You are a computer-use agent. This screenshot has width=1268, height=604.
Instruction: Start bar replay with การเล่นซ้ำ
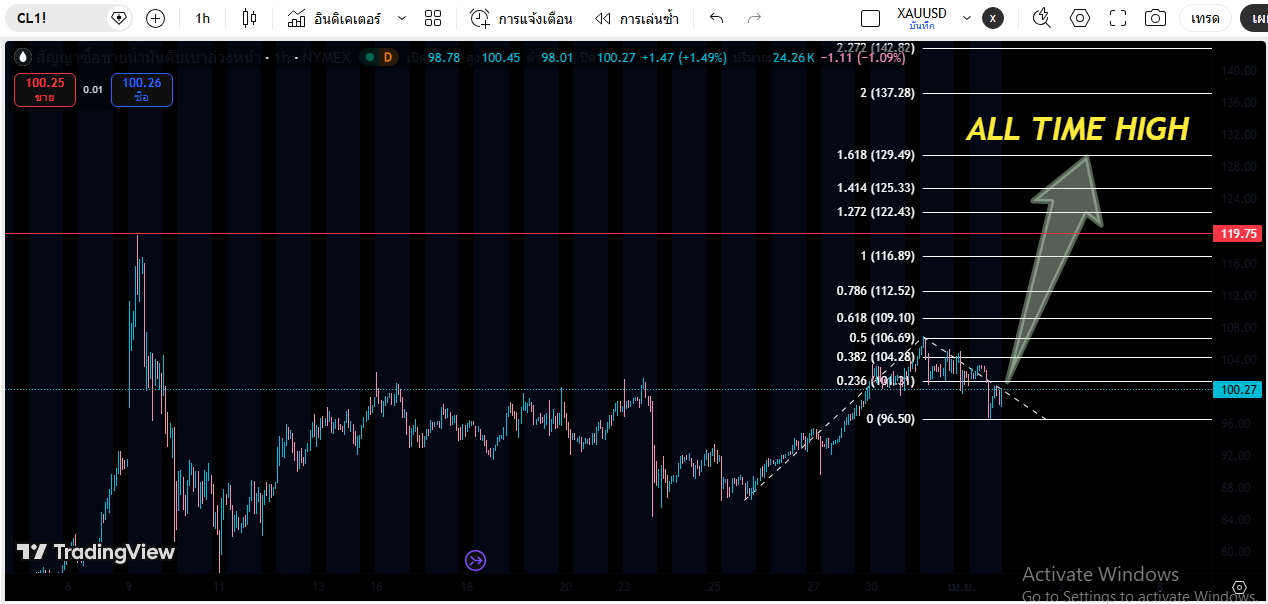point(636,18)
